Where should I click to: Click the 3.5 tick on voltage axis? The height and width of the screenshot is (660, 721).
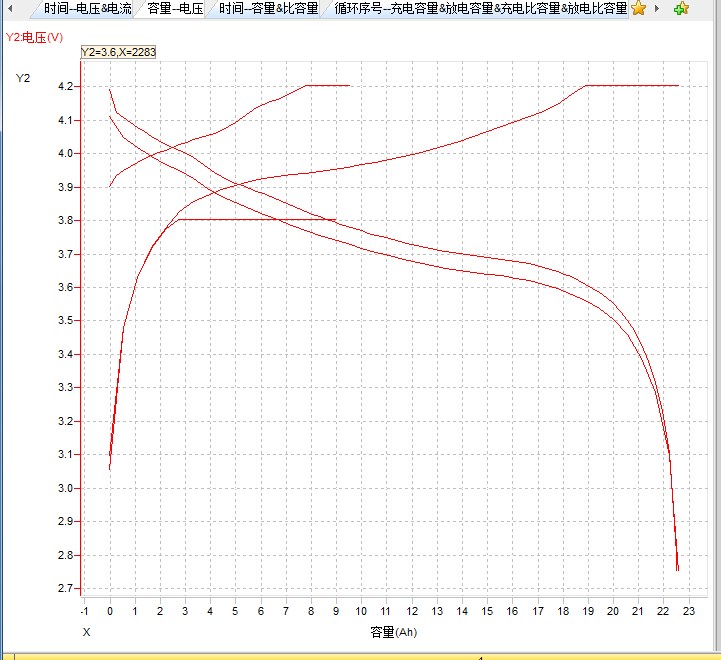66,321
